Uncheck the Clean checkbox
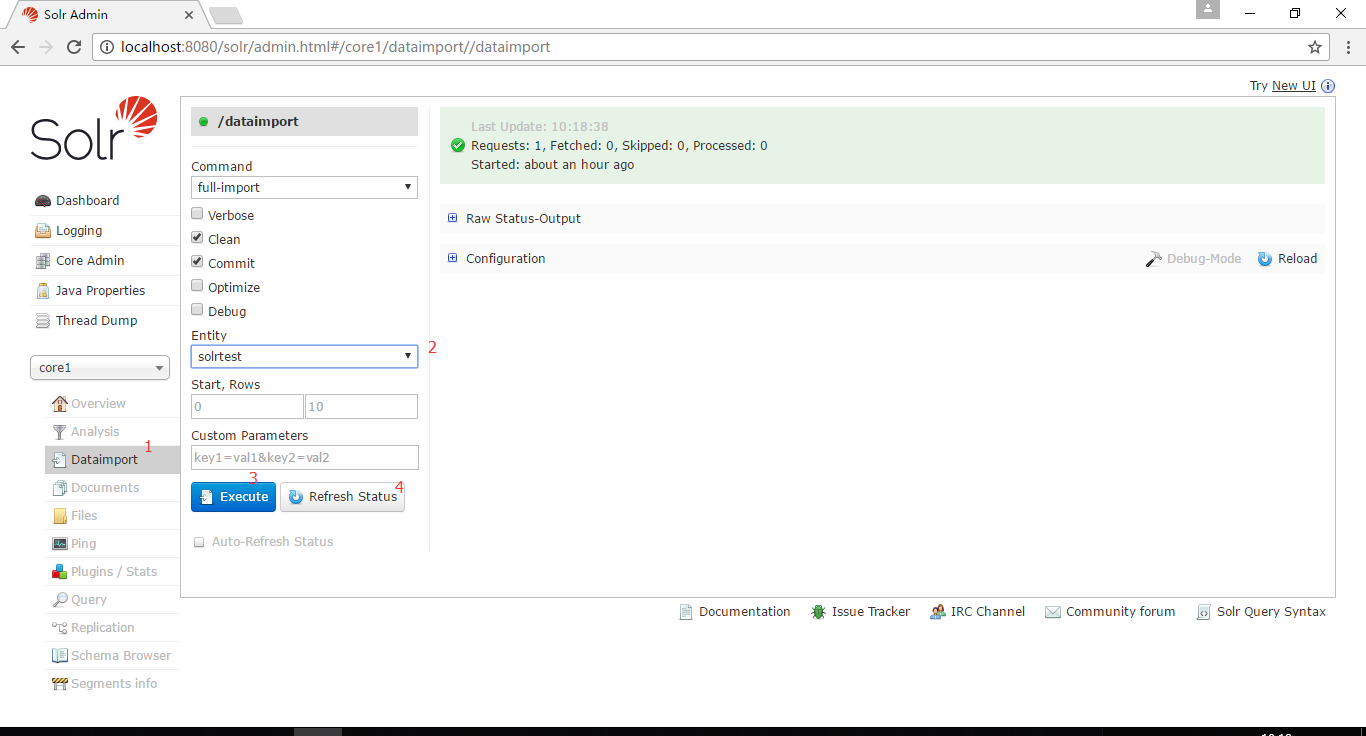The height and width of the screenshot is (736, 1366). [x=198, y=238]
